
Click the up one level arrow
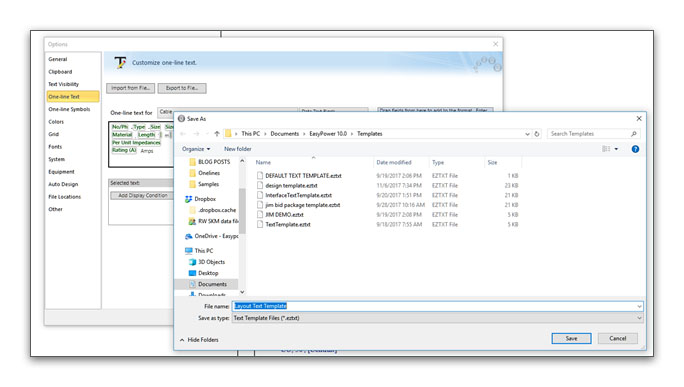pyautogui.click(x=217, y=134)
